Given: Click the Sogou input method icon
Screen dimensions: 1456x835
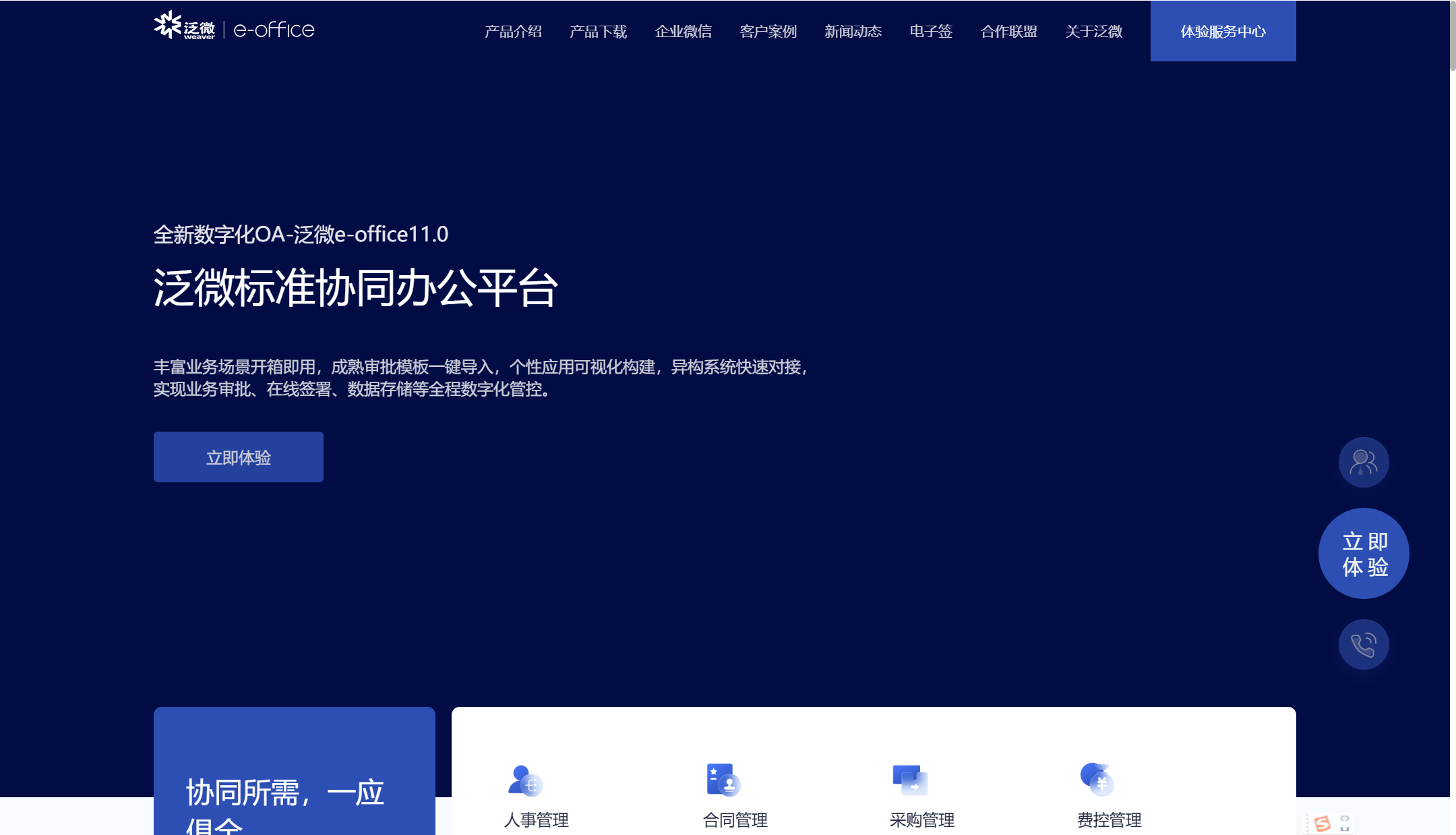Looking at the screenshot, I should [x=1322, y=823].
